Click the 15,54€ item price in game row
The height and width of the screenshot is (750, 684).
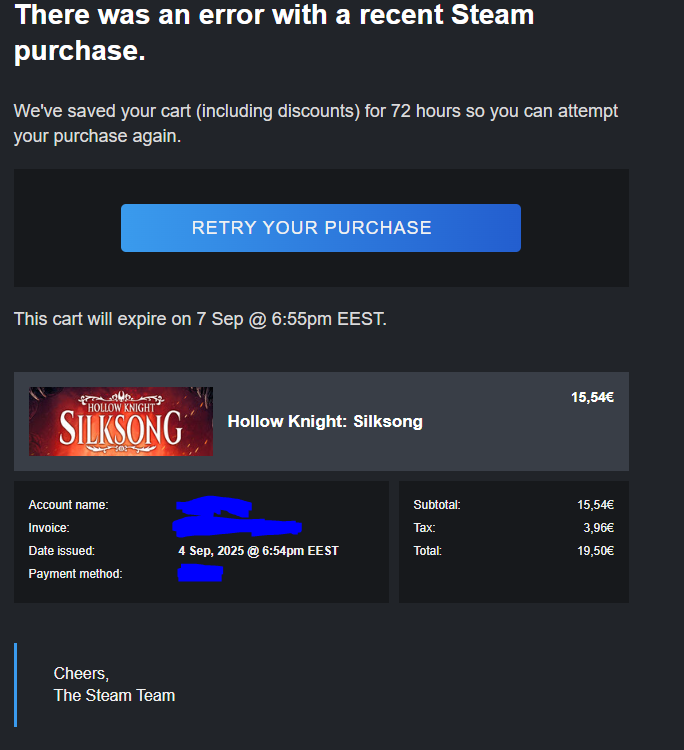click(592, 397)
